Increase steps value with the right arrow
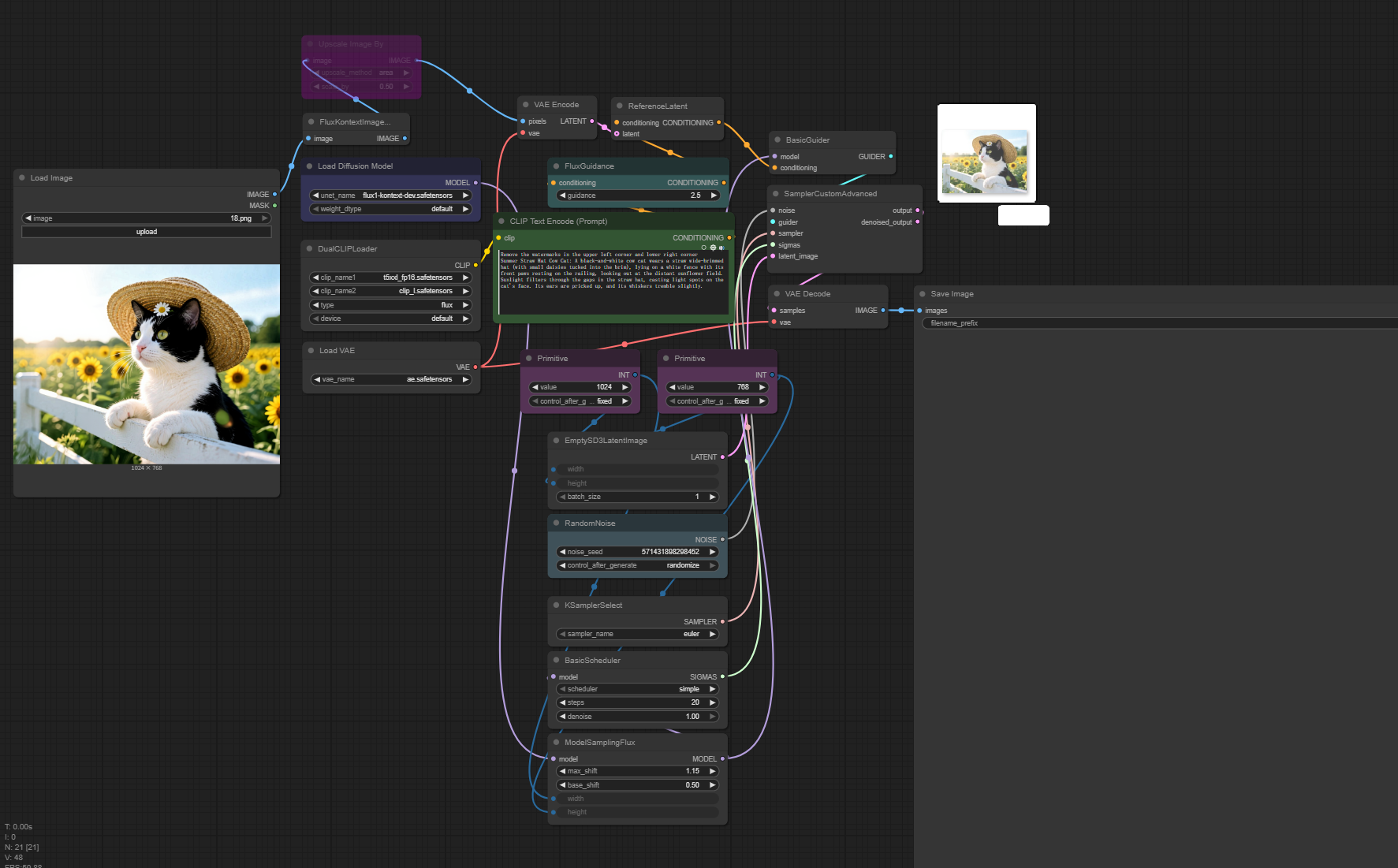The width and height of the screenshot is (1398, 868). point(712,702)
